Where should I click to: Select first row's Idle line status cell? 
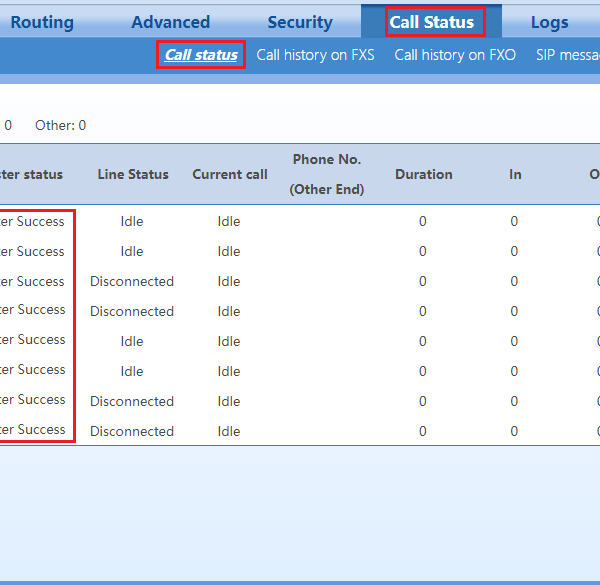pyautogui.click(x=132, y=221)
